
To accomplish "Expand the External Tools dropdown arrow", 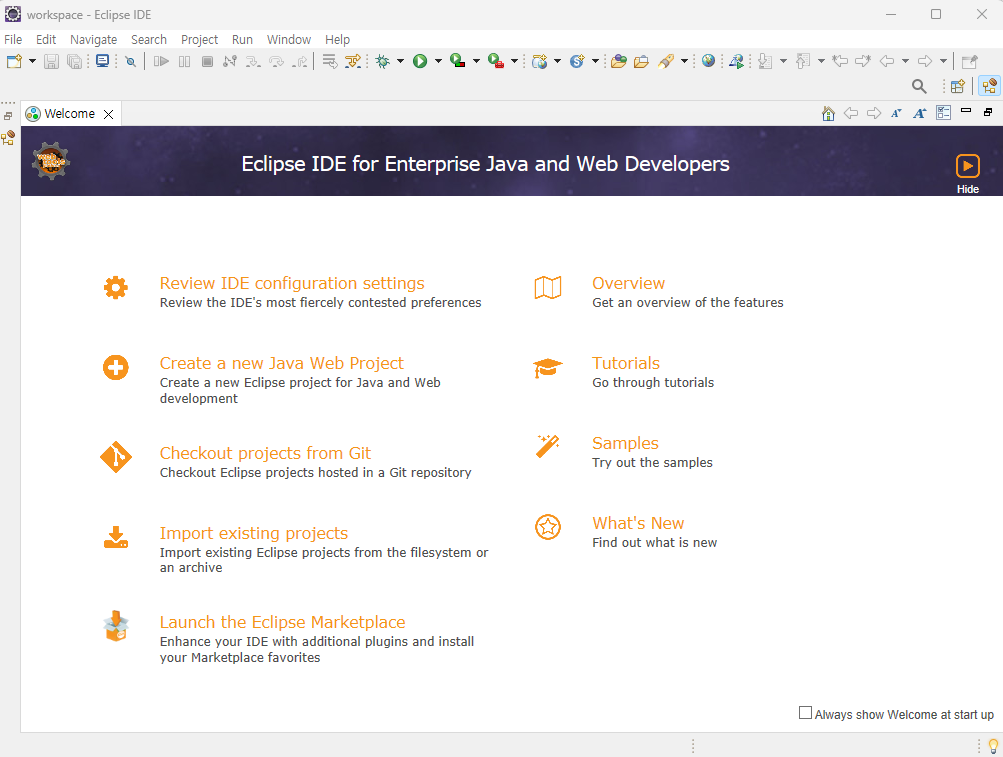I will (514, 61).
